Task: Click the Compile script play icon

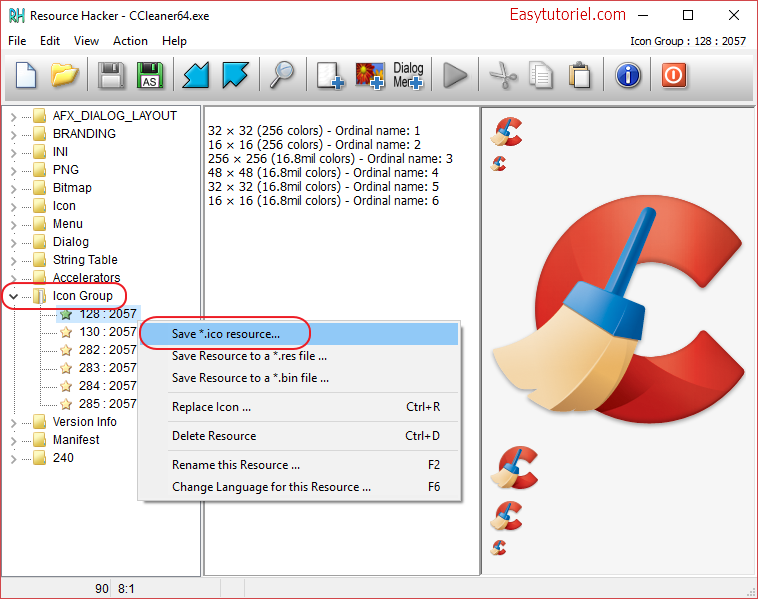Action: (455, 75)
